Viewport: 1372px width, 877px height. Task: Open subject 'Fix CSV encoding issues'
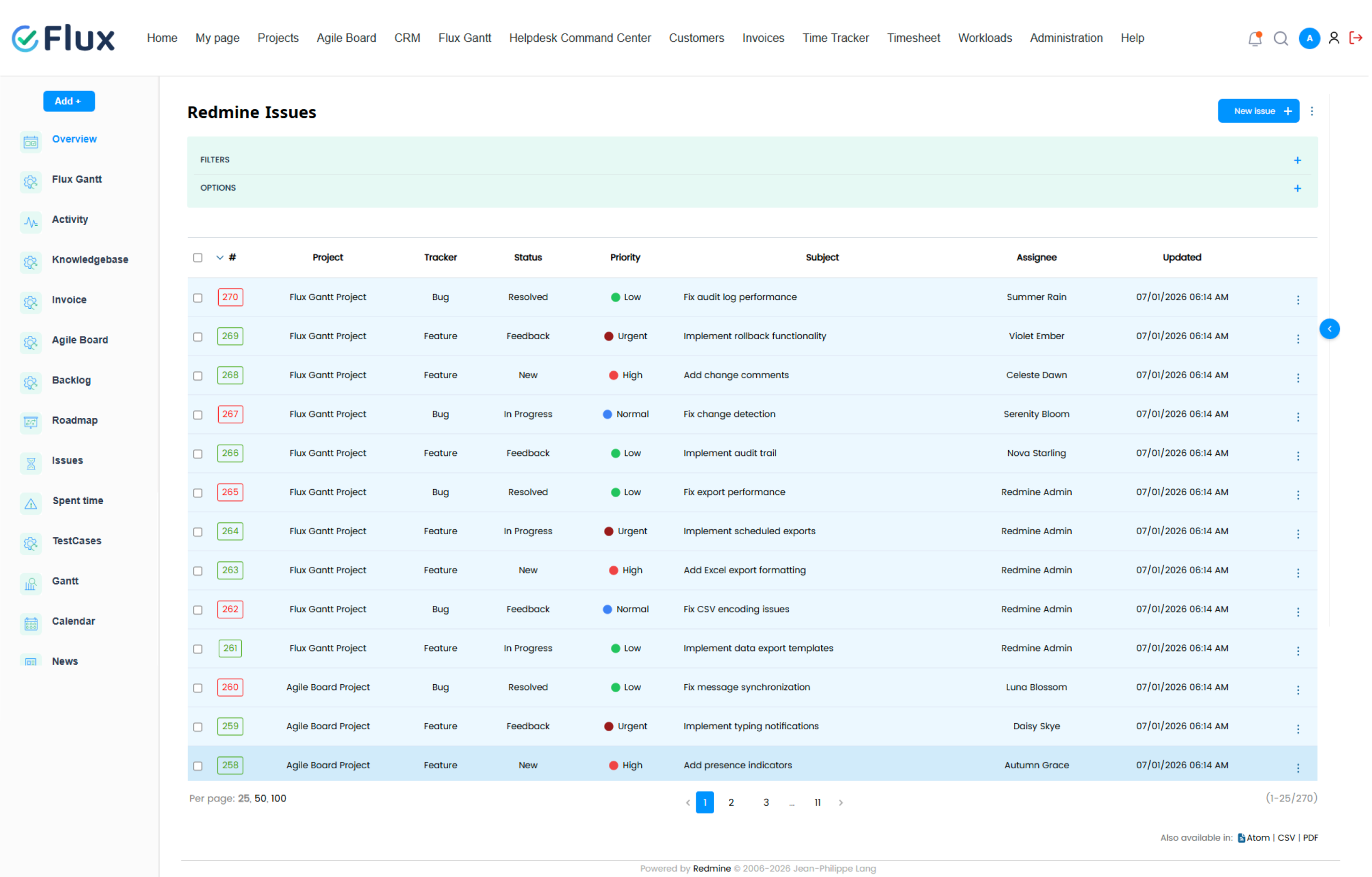pos(736,609)
